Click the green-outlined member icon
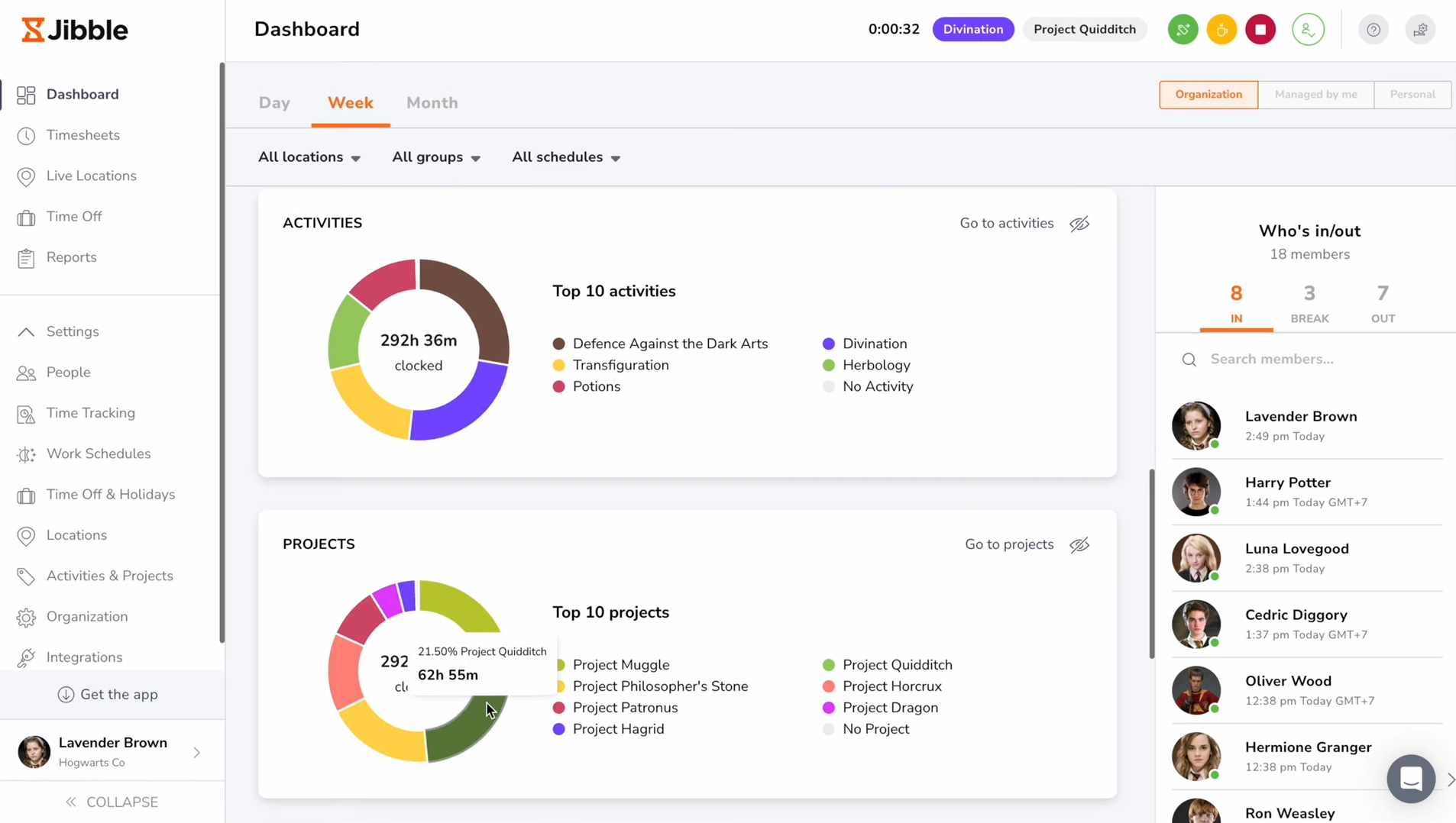This screenshot has height=823, width=1456. pos(1308,30)
